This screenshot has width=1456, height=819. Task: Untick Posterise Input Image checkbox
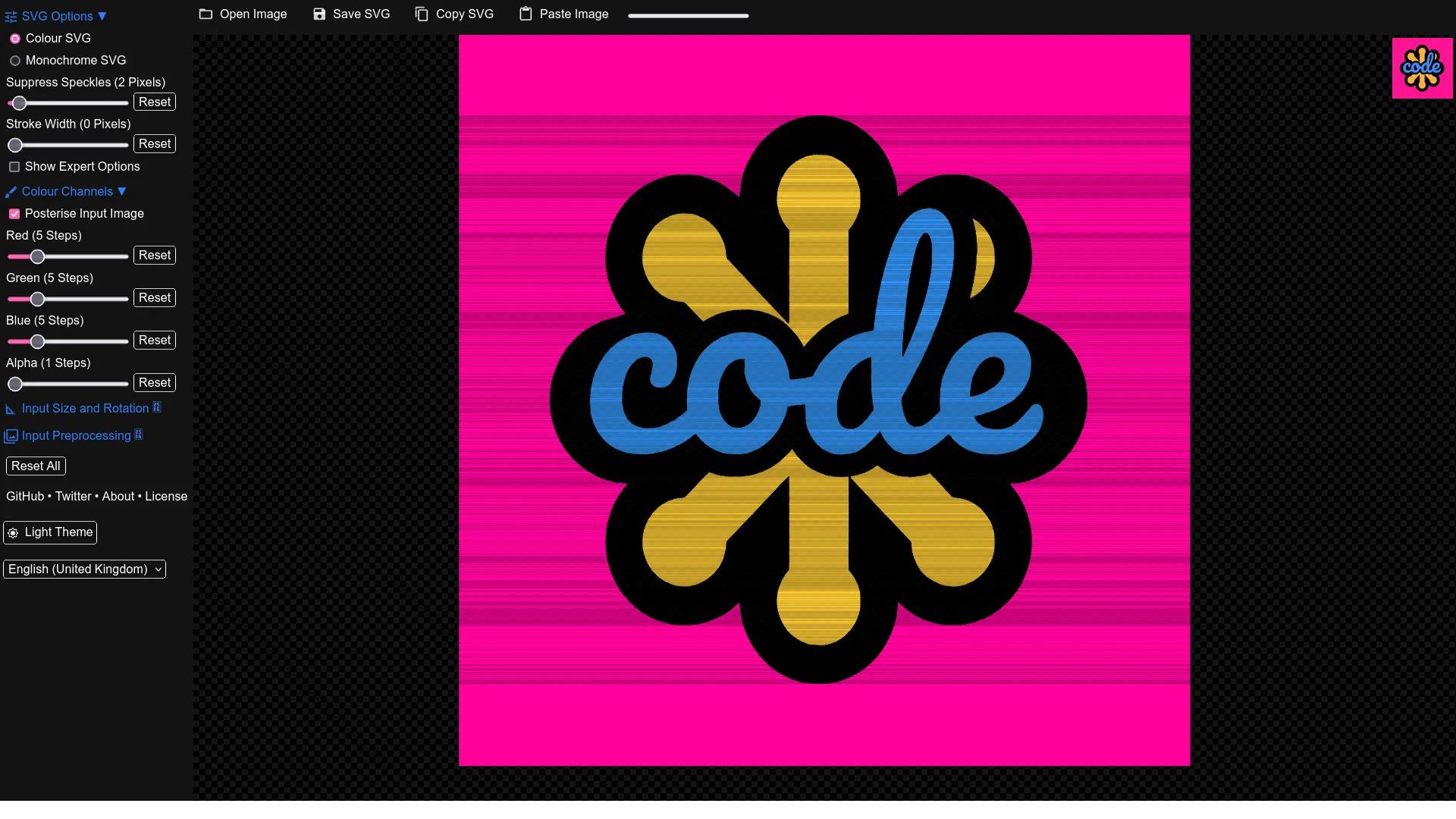14,214
